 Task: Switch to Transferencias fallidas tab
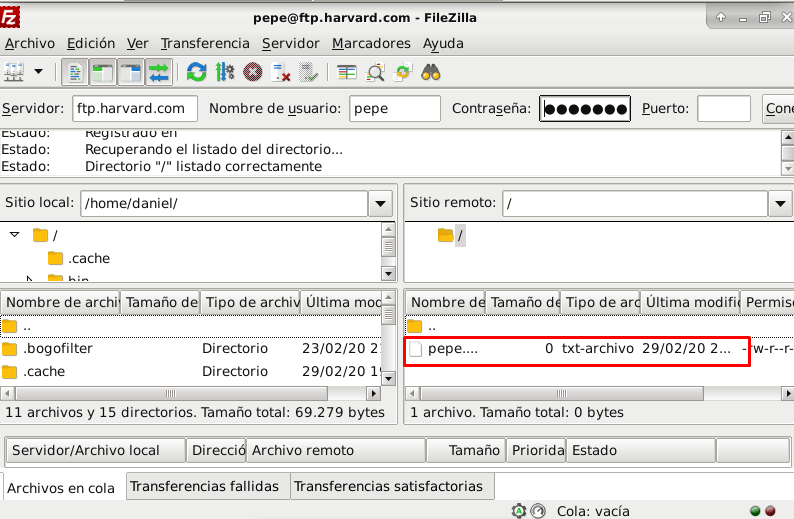(x=209, y=487)
